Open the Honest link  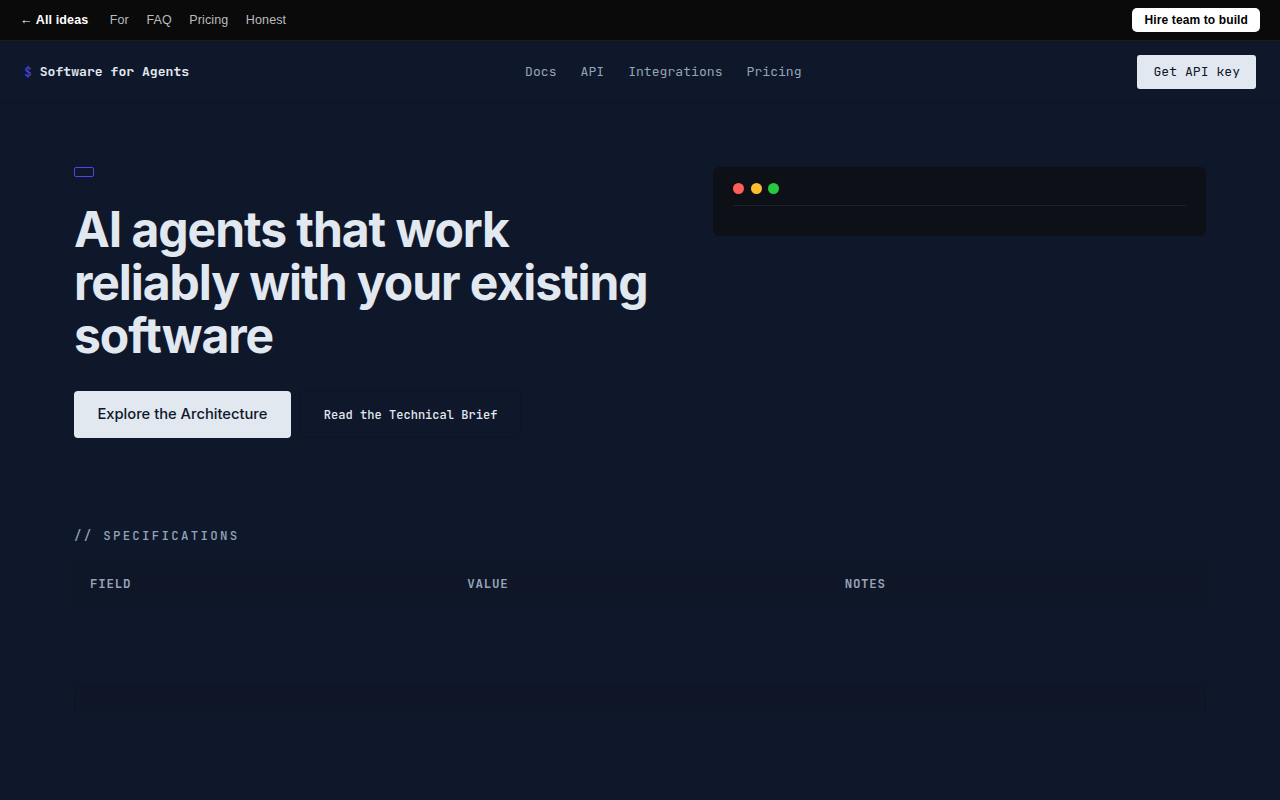(x=266, y=20)
